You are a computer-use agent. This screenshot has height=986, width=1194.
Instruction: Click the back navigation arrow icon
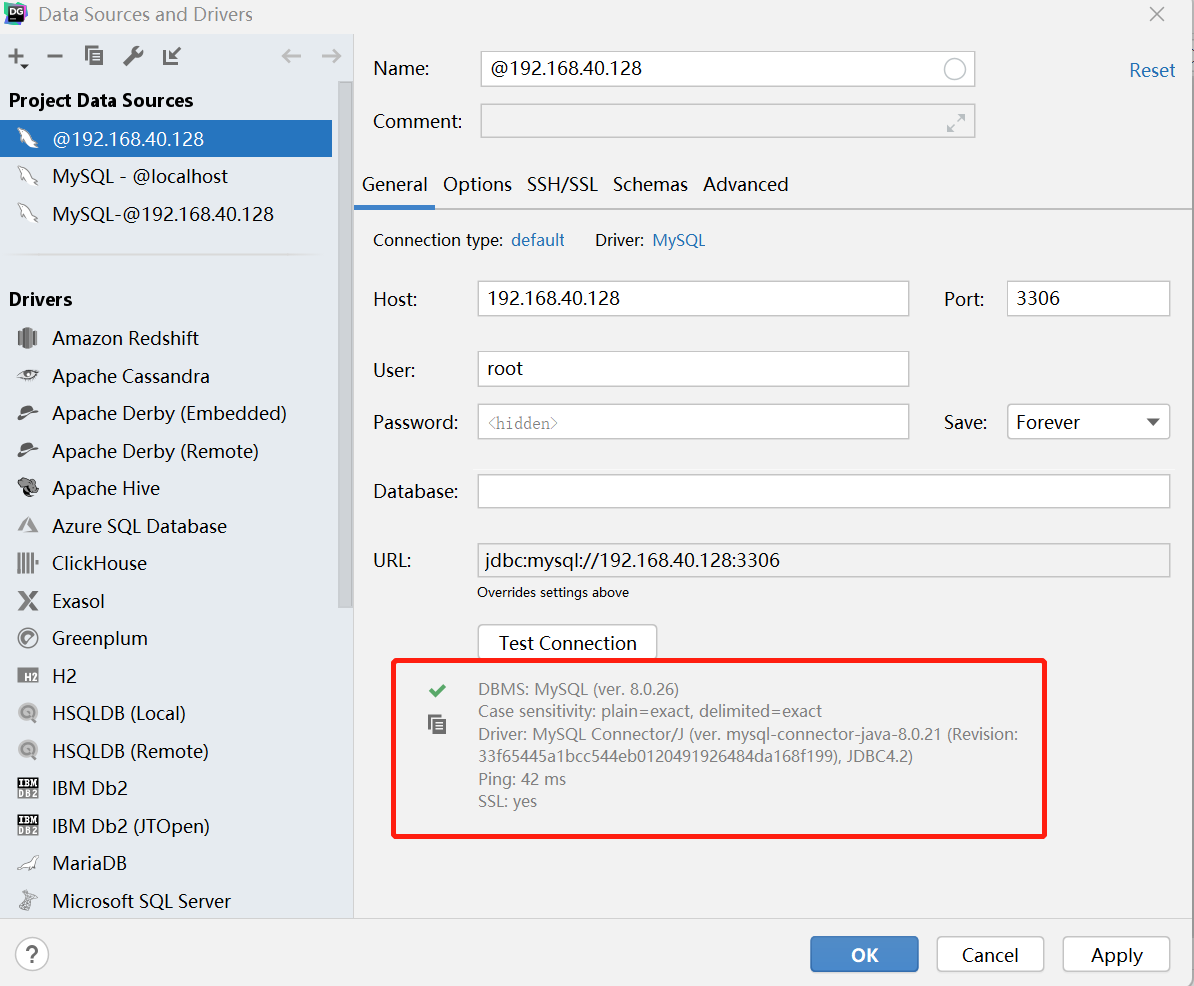[x=291, y=56]
